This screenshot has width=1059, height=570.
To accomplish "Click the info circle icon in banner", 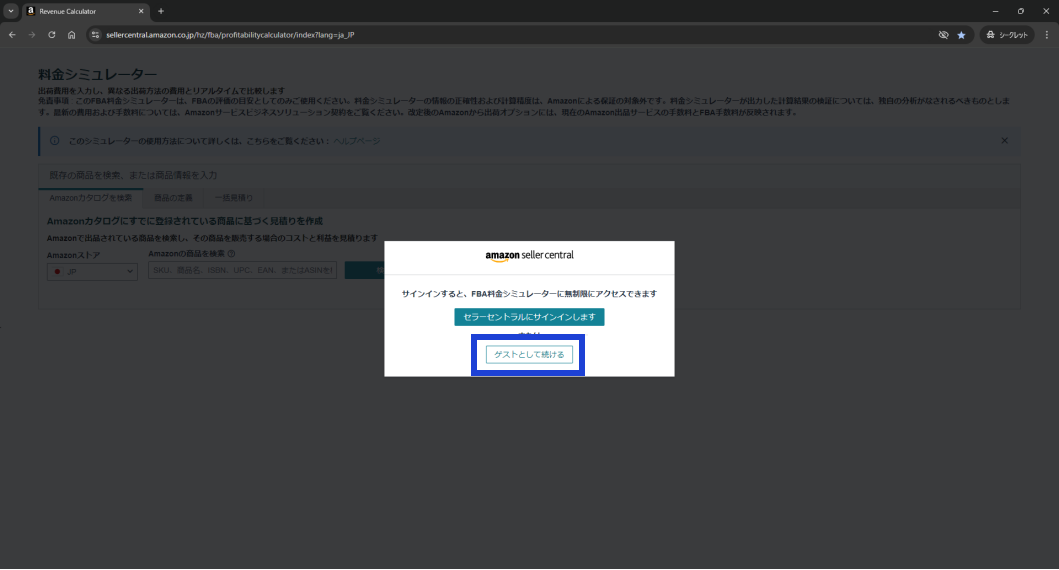I will click(x=55, y=140).
